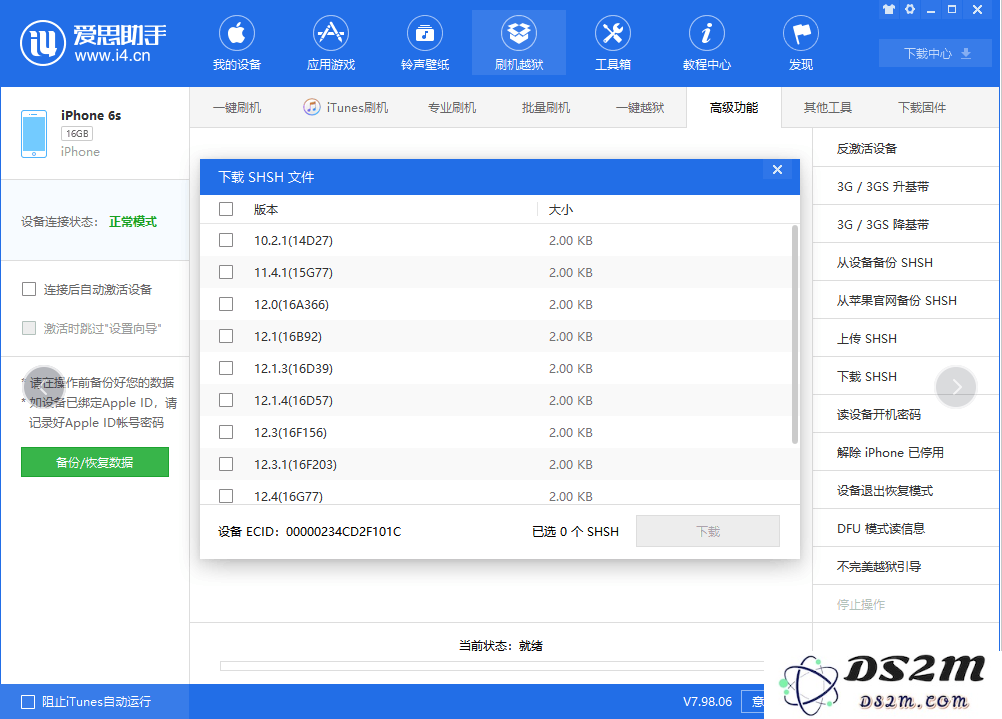Screen dimensions: 1002x719
Task: Open 下载中心 download button
Action: tap(937, 53)
